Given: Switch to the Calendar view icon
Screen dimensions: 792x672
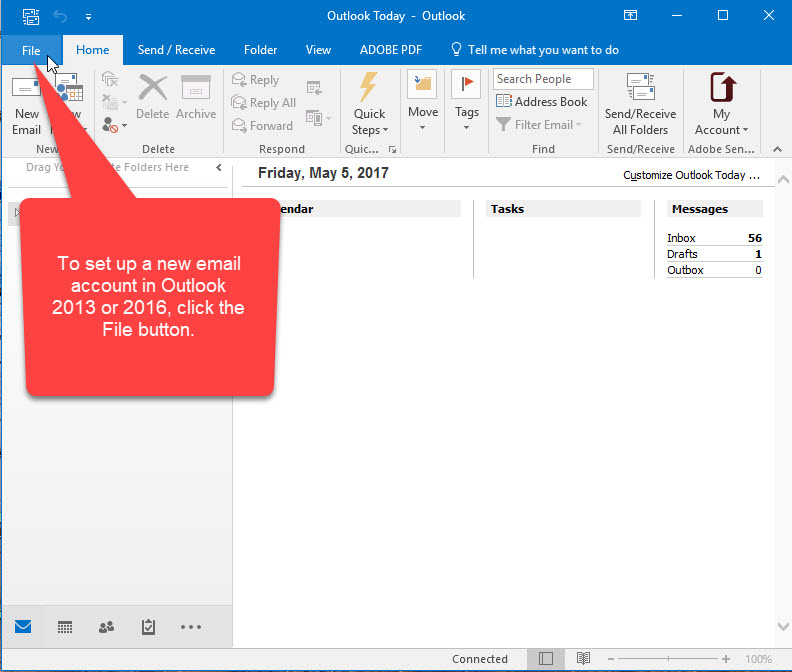Looking at the screenshot, I should 65,627.
